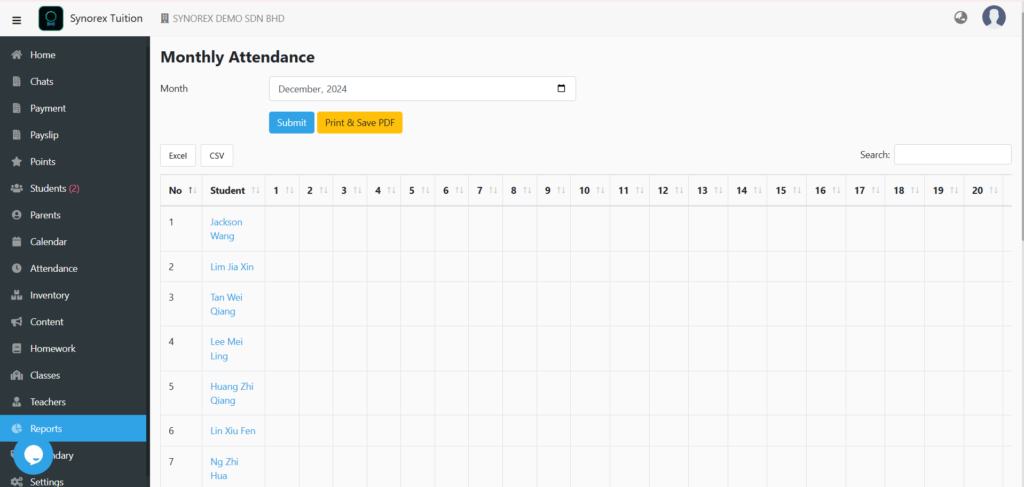Open the globe language icon

point(960,18)
